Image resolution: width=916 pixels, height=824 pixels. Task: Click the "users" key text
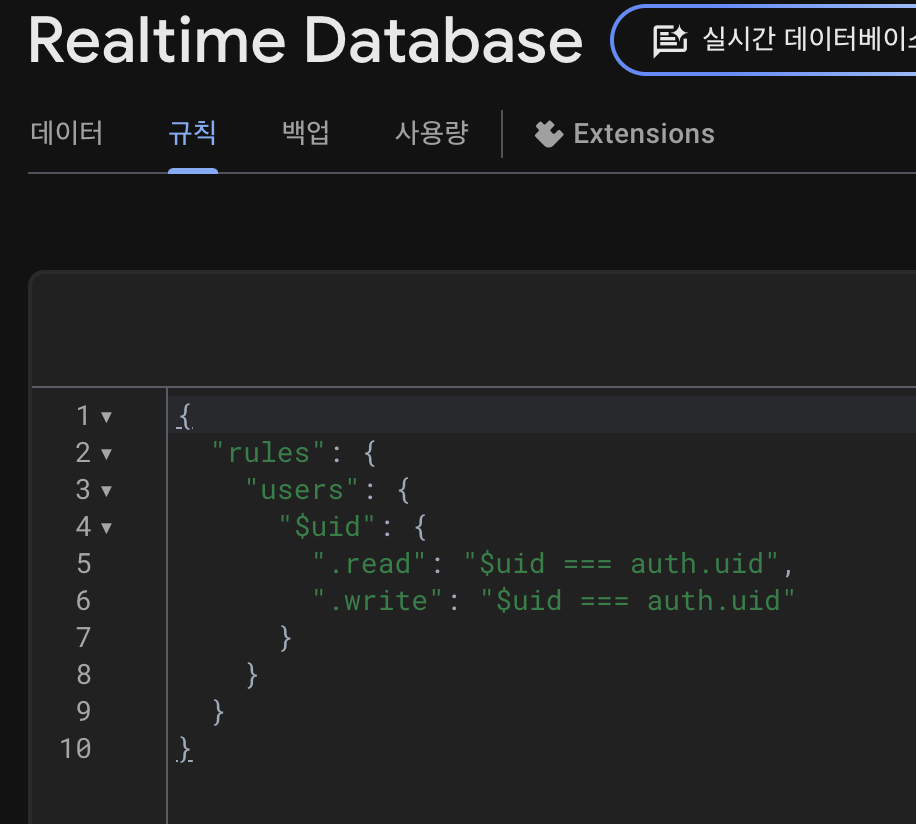click(x=301, y=490)
